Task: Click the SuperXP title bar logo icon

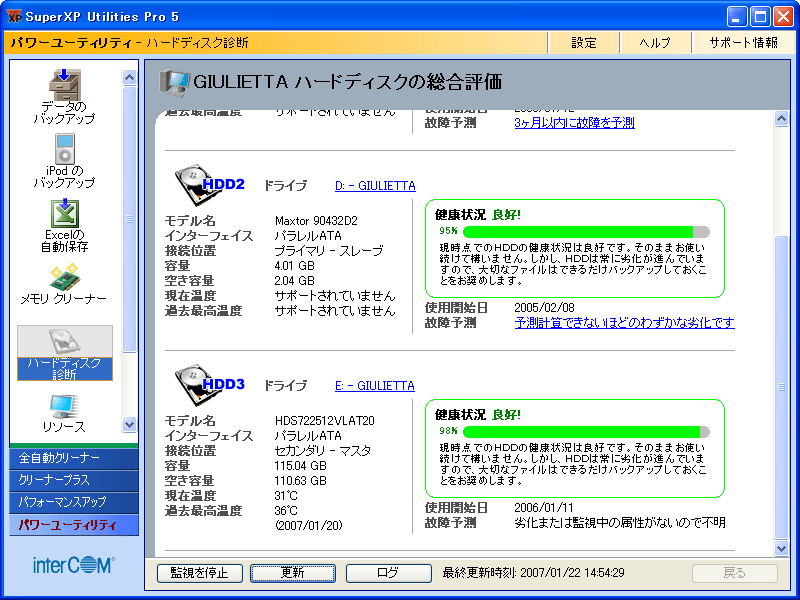Action: coord(14,16)
